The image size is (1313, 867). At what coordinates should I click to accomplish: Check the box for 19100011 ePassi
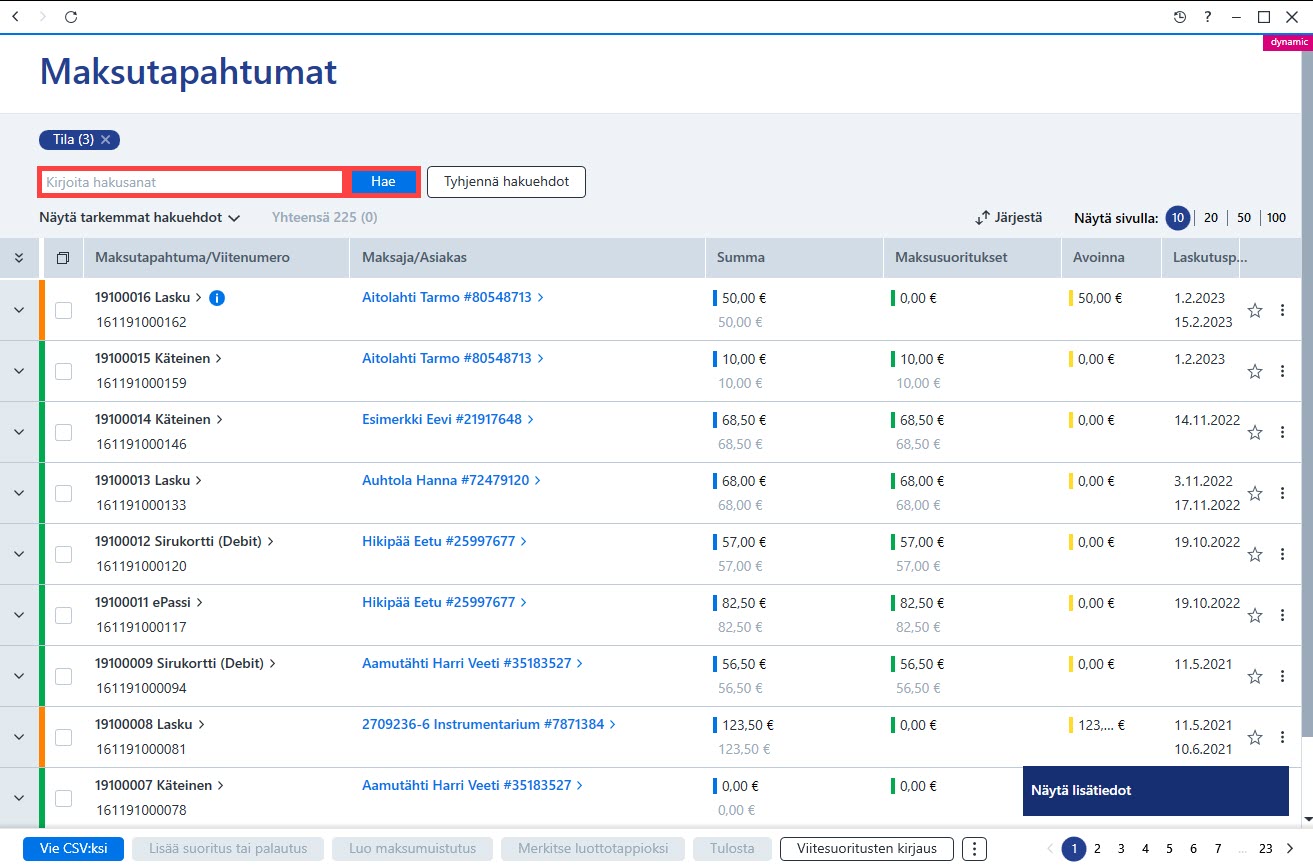[x=63, y=615]
